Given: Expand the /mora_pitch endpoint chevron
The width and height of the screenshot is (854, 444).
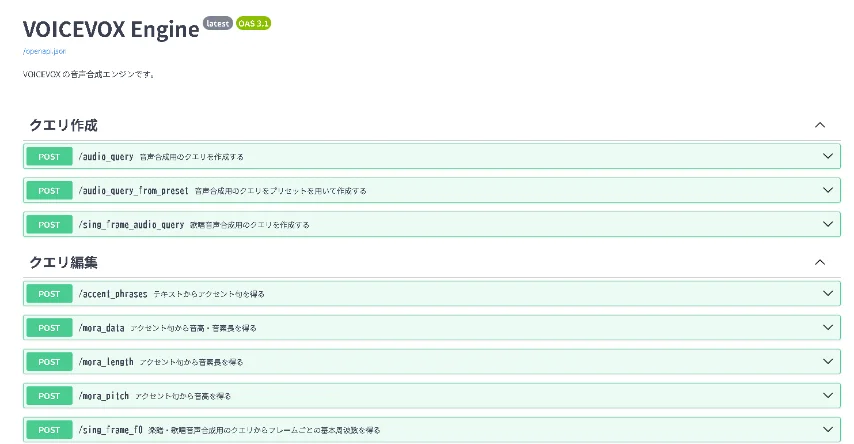Looking at the screenshot, I should pyautogui.click(x=828, y=396).
